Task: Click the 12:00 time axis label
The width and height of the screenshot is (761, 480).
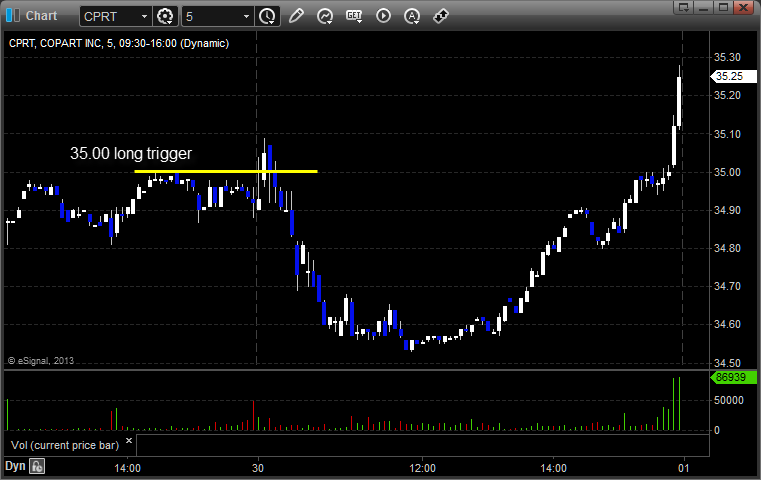Action: (x=422, y=468)
